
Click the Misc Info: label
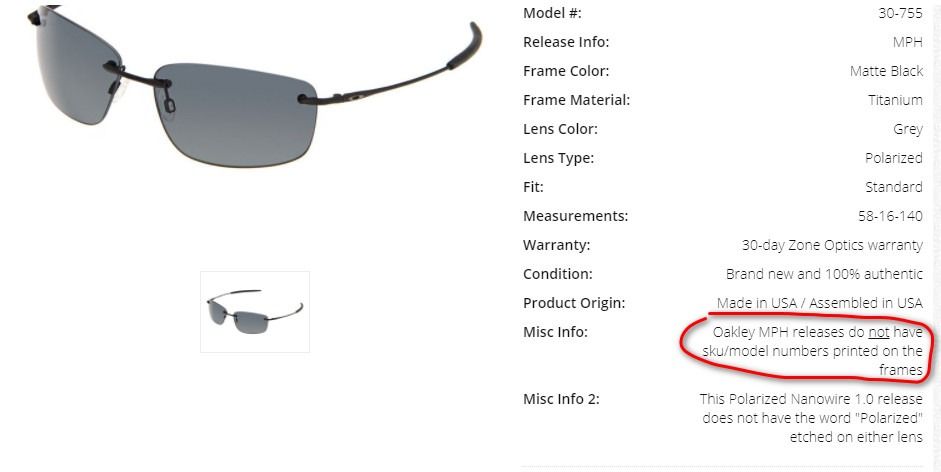tap(555, 331)
